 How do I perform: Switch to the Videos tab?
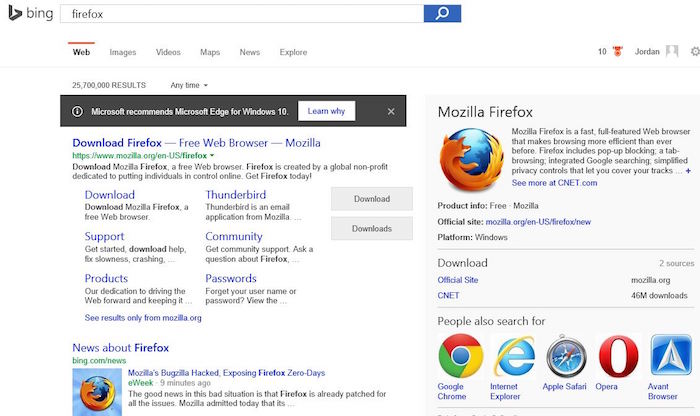click(x=168, y=52)
